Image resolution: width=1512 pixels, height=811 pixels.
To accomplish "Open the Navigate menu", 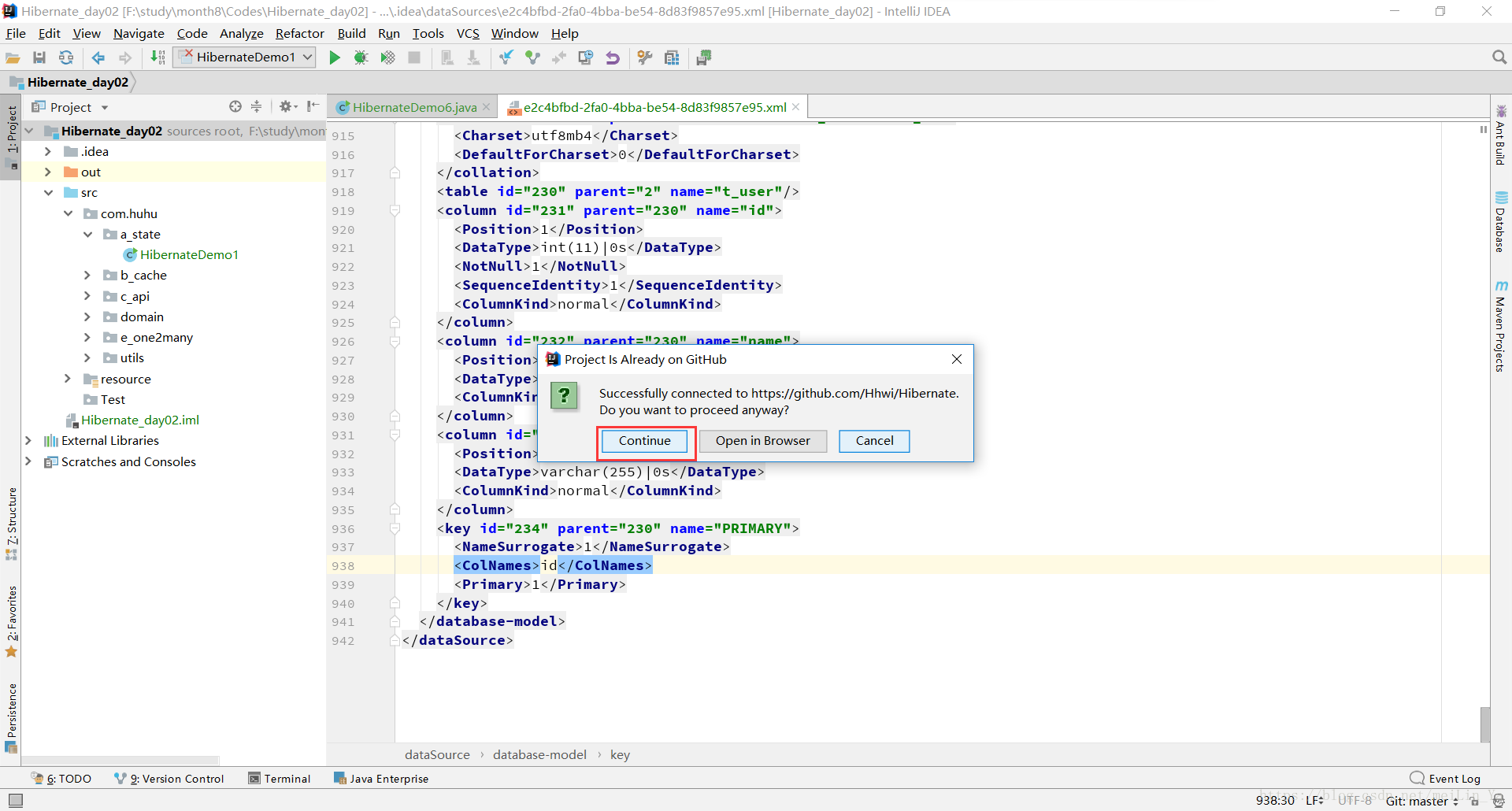I will (x=139, y=33).
